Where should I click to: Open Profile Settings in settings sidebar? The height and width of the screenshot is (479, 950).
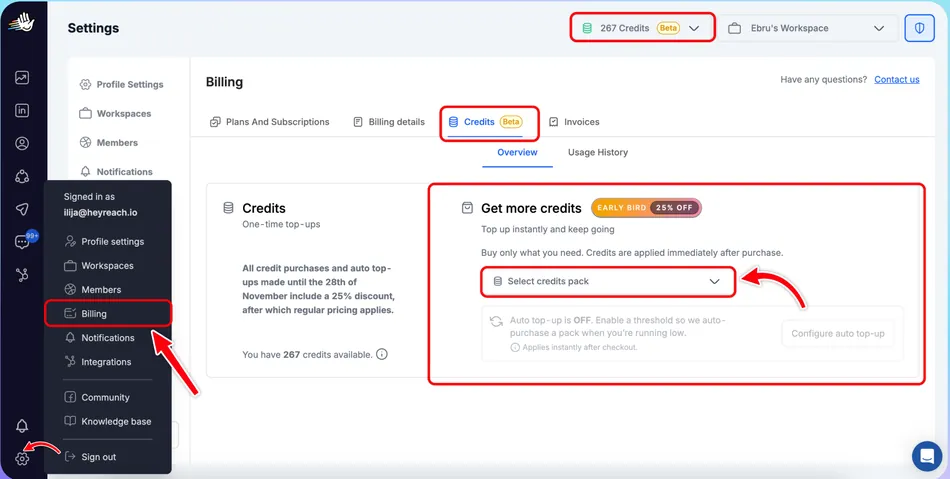coord(122,84)
